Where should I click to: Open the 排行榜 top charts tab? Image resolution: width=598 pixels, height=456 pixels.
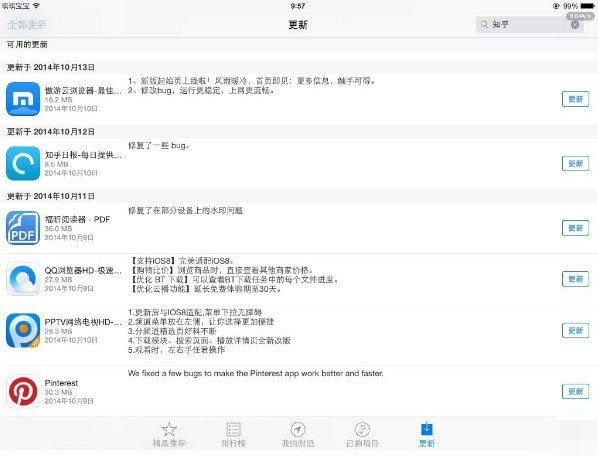(233, 434)
